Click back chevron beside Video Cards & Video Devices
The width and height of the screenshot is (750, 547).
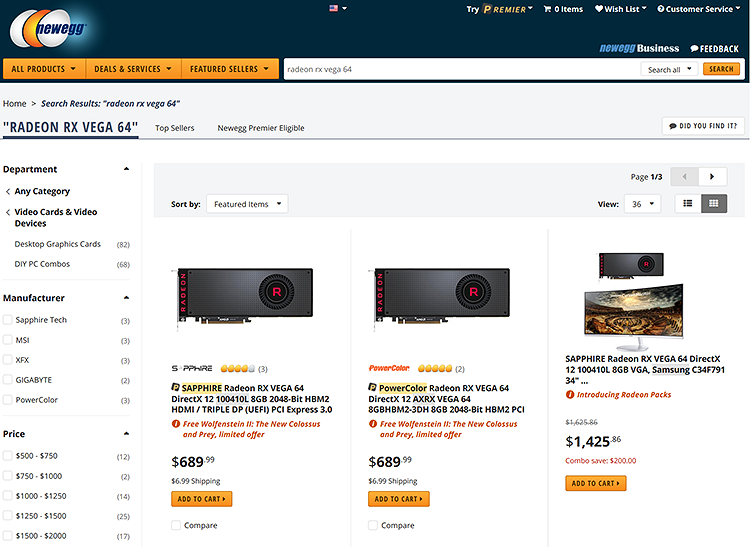[x=8, y=212]
